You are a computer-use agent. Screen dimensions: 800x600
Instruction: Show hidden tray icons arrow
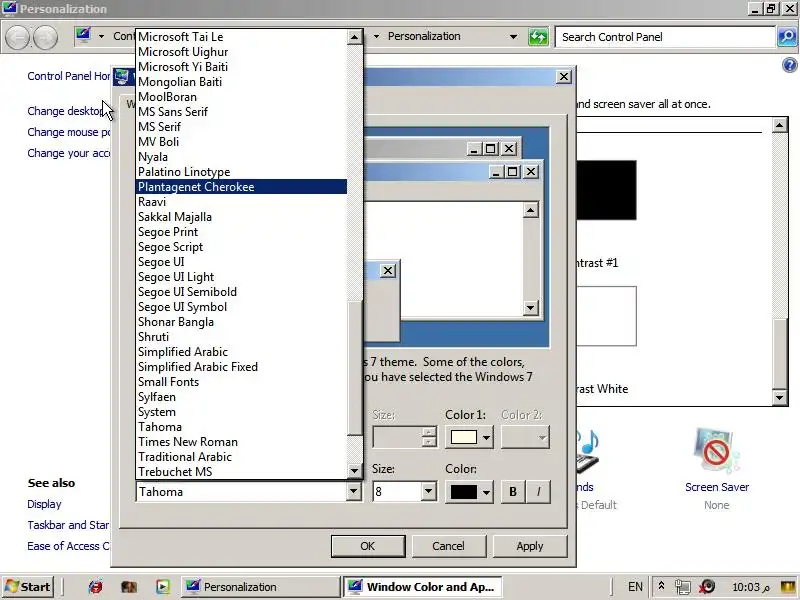661,586
